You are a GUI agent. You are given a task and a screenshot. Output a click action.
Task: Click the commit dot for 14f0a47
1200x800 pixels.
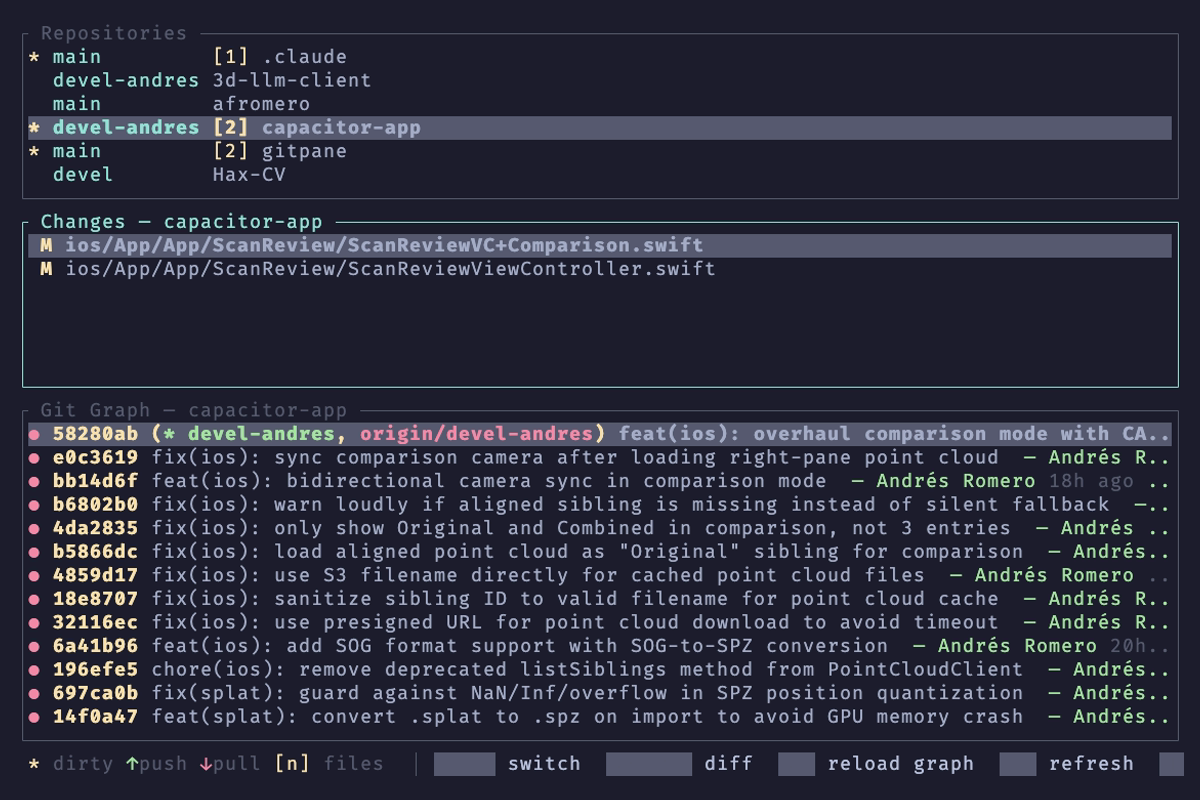pos(34,717)
